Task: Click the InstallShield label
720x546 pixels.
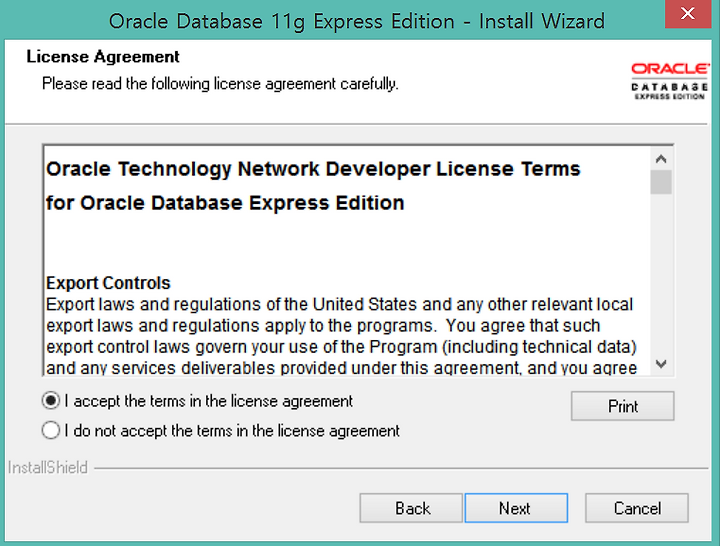Action: [48, 467]
